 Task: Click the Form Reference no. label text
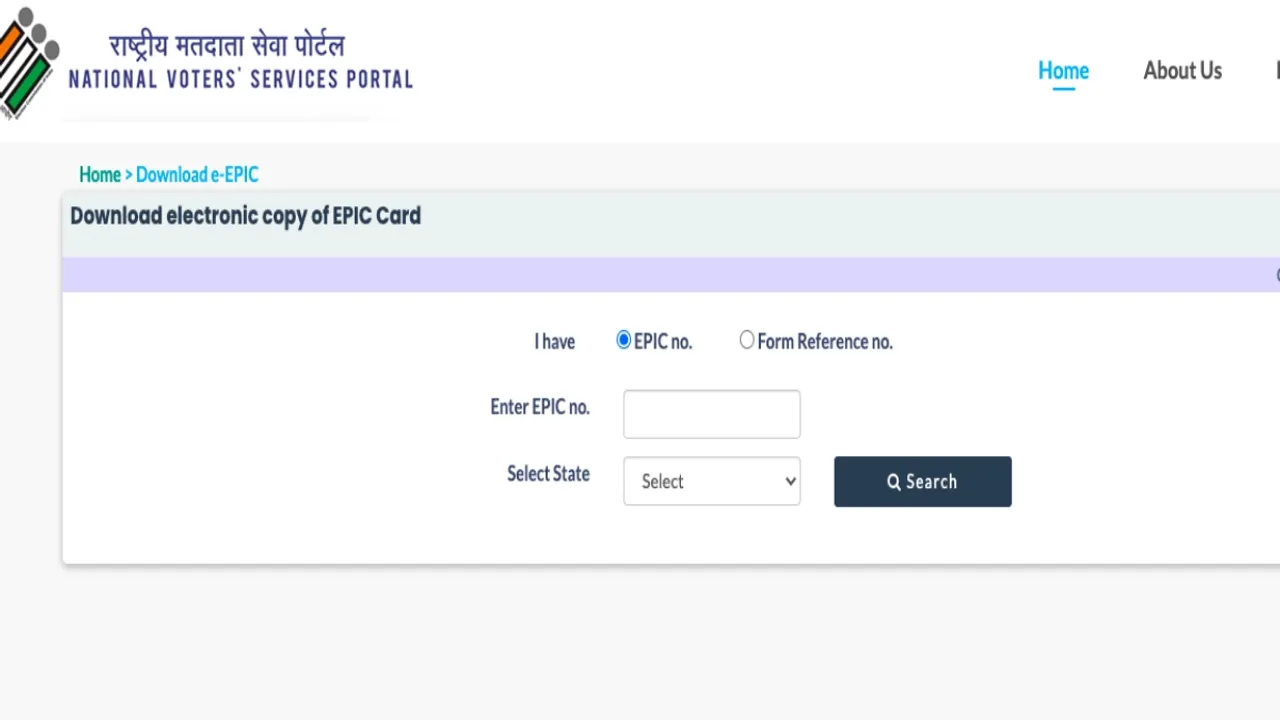pos(825,342)
